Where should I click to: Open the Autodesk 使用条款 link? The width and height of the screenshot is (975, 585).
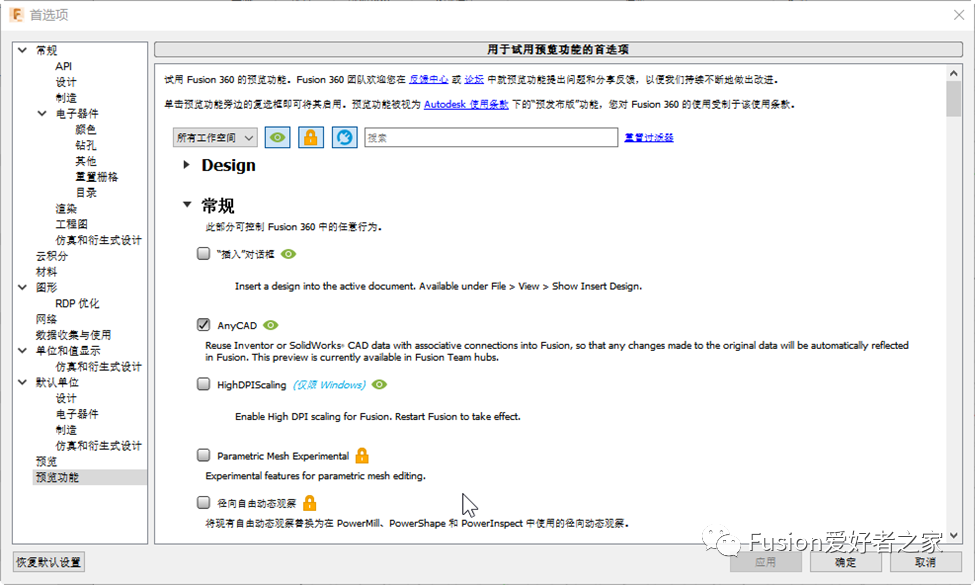point(466,104)
